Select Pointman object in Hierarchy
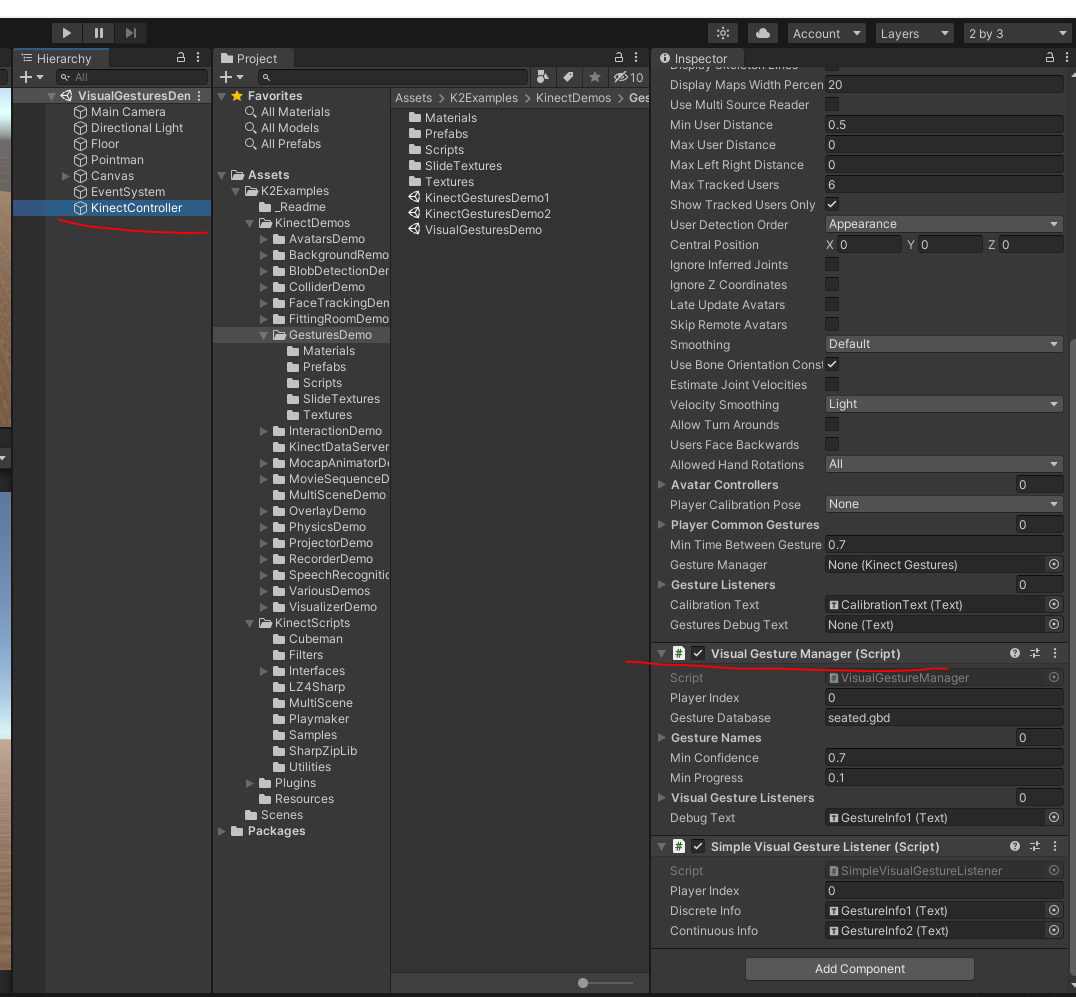The image size is (1076, 997). coord(117,160)
